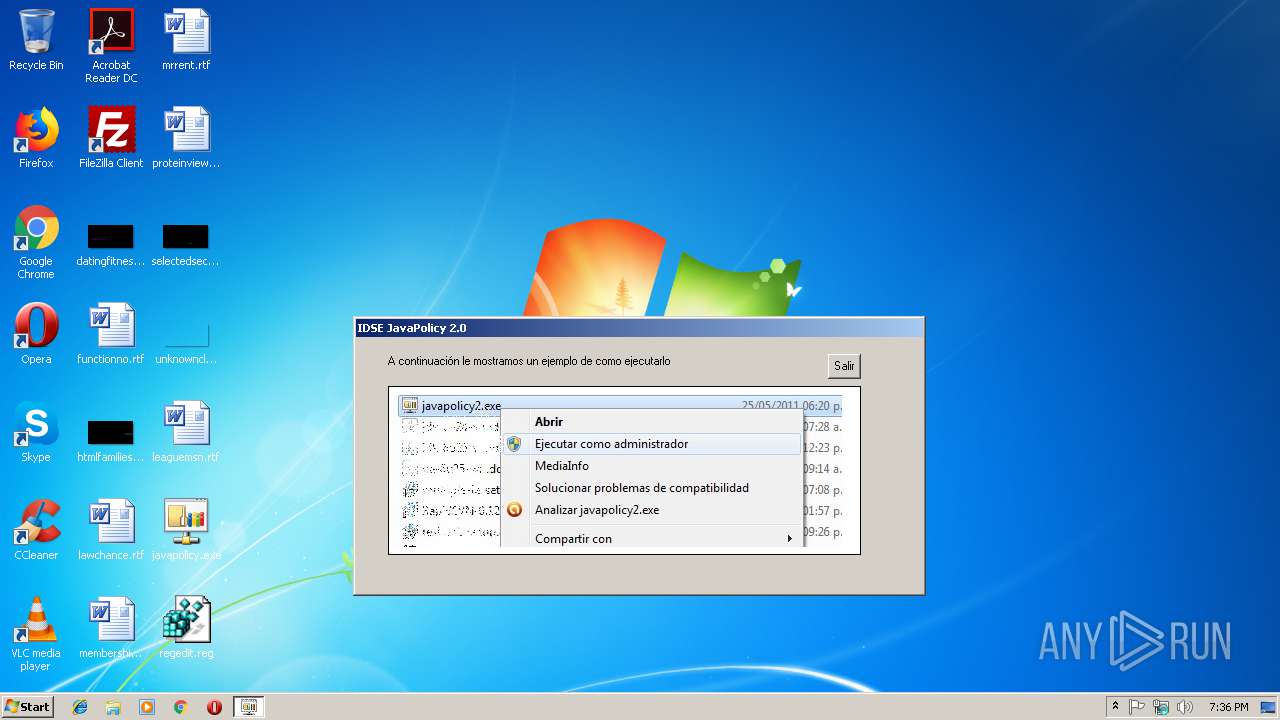Viewport: 1280px width, 720px height.
Task: Launch Internet Explorer from taskbar
Action: point(80,707)
